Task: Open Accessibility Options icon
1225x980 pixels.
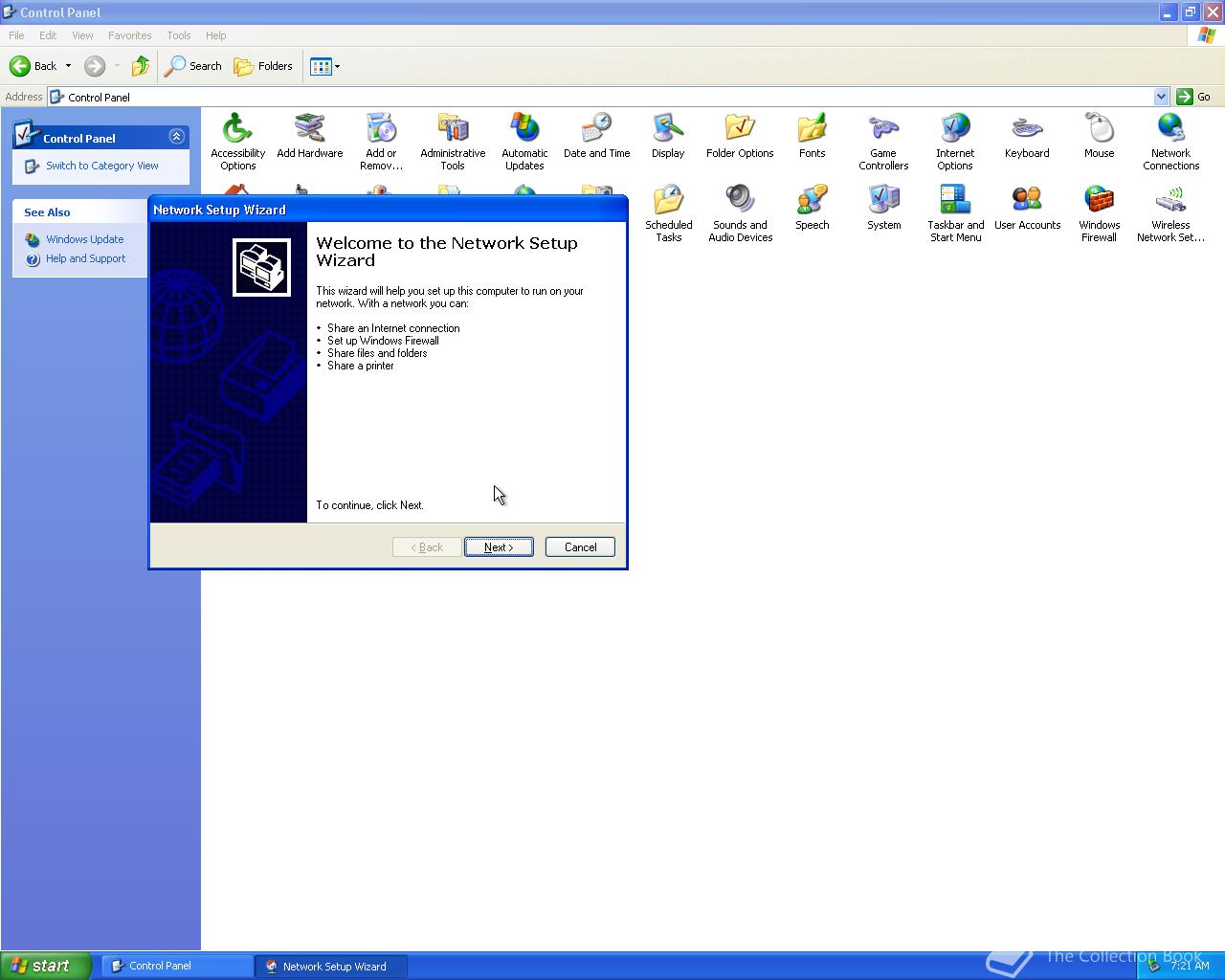Action: (237, 142)
